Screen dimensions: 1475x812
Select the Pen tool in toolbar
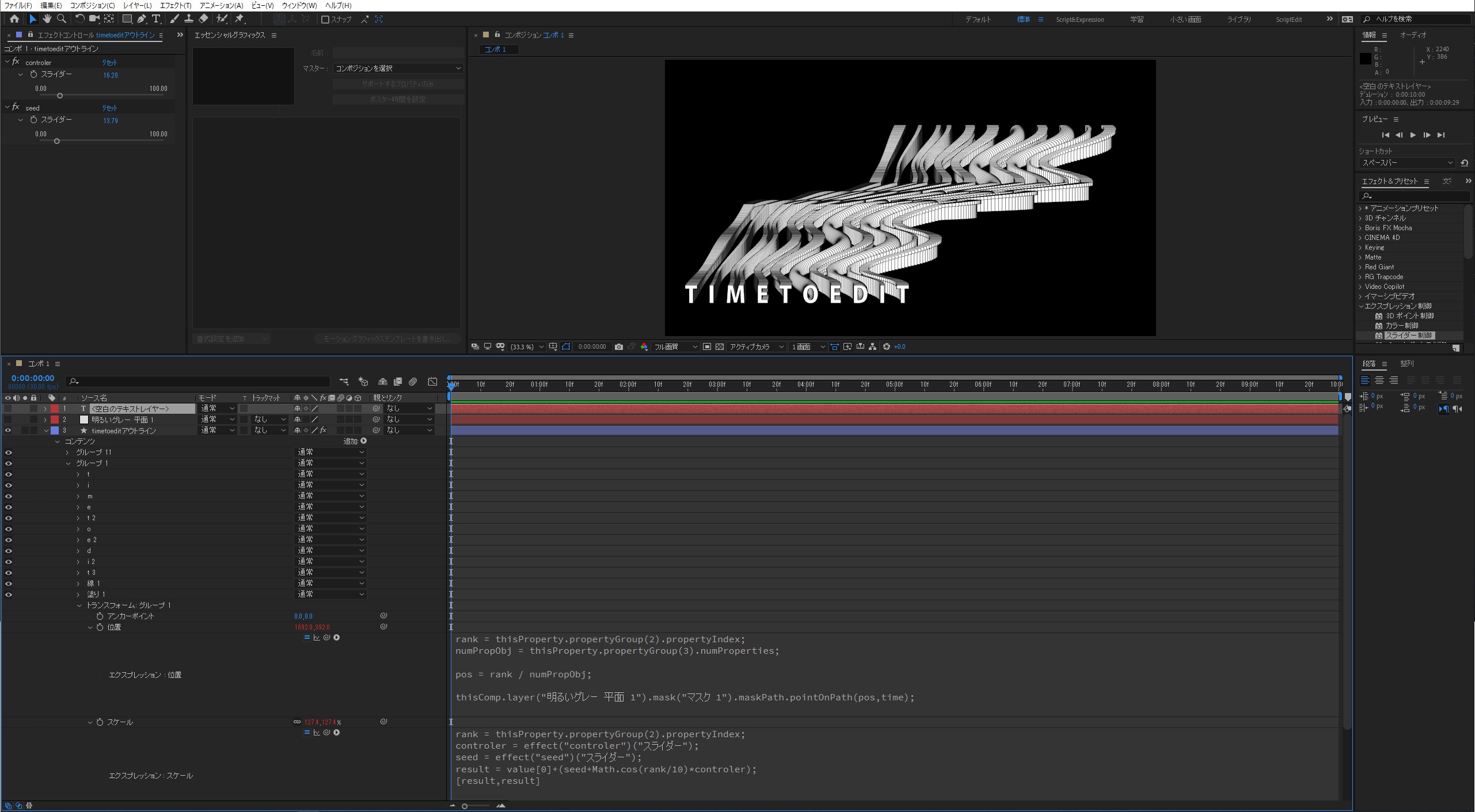[x=142, y=19]
